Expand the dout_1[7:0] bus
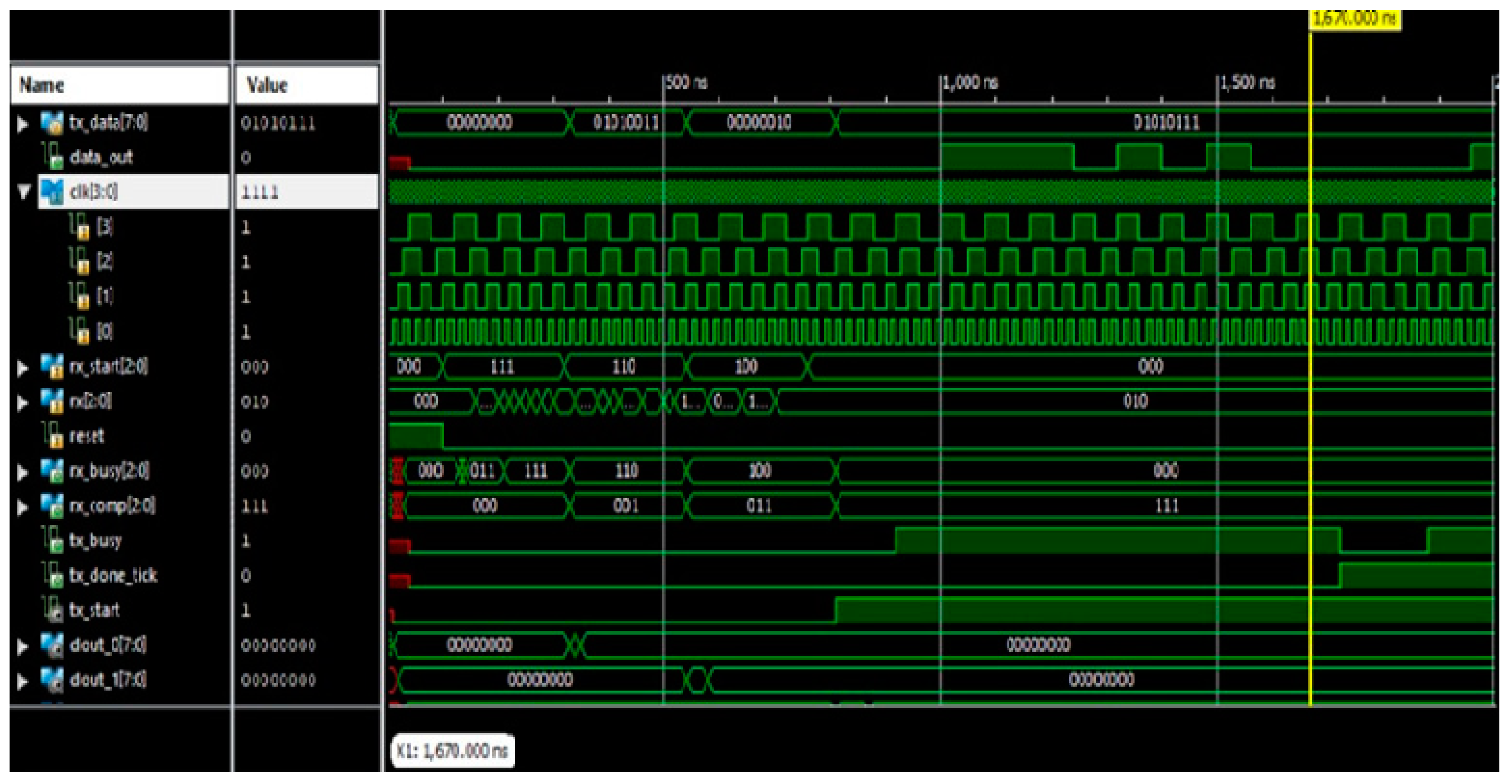This screenshot has height=784, width=1512. point(23,681)
